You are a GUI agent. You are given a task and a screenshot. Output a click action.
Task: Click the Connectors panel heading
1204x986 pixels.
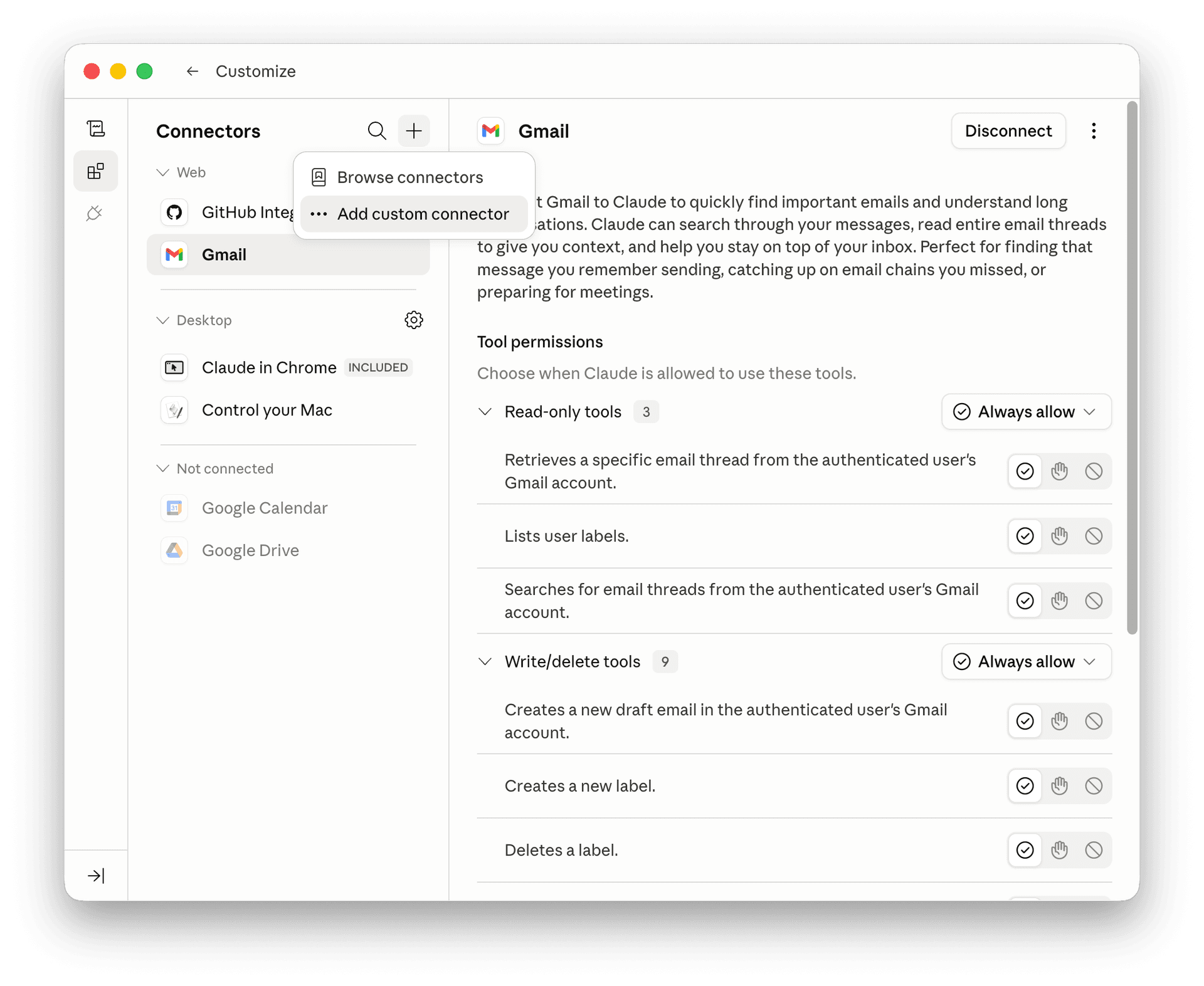[x=208, y=131]
